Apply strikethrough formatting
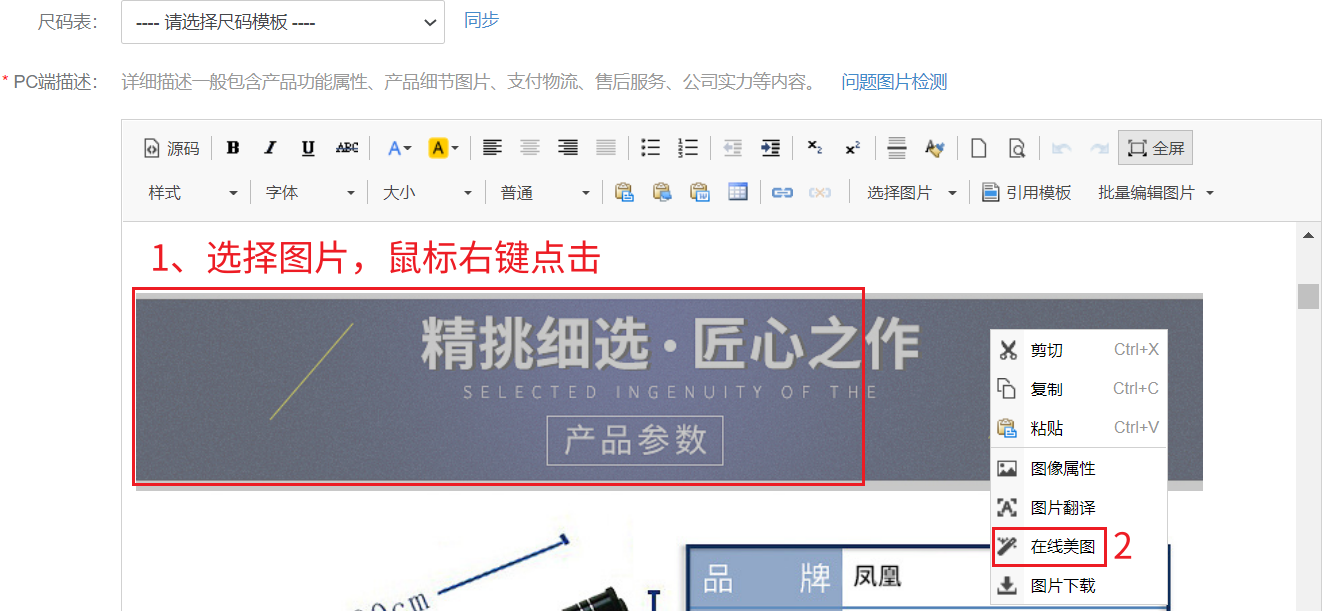 click(347, 148)
